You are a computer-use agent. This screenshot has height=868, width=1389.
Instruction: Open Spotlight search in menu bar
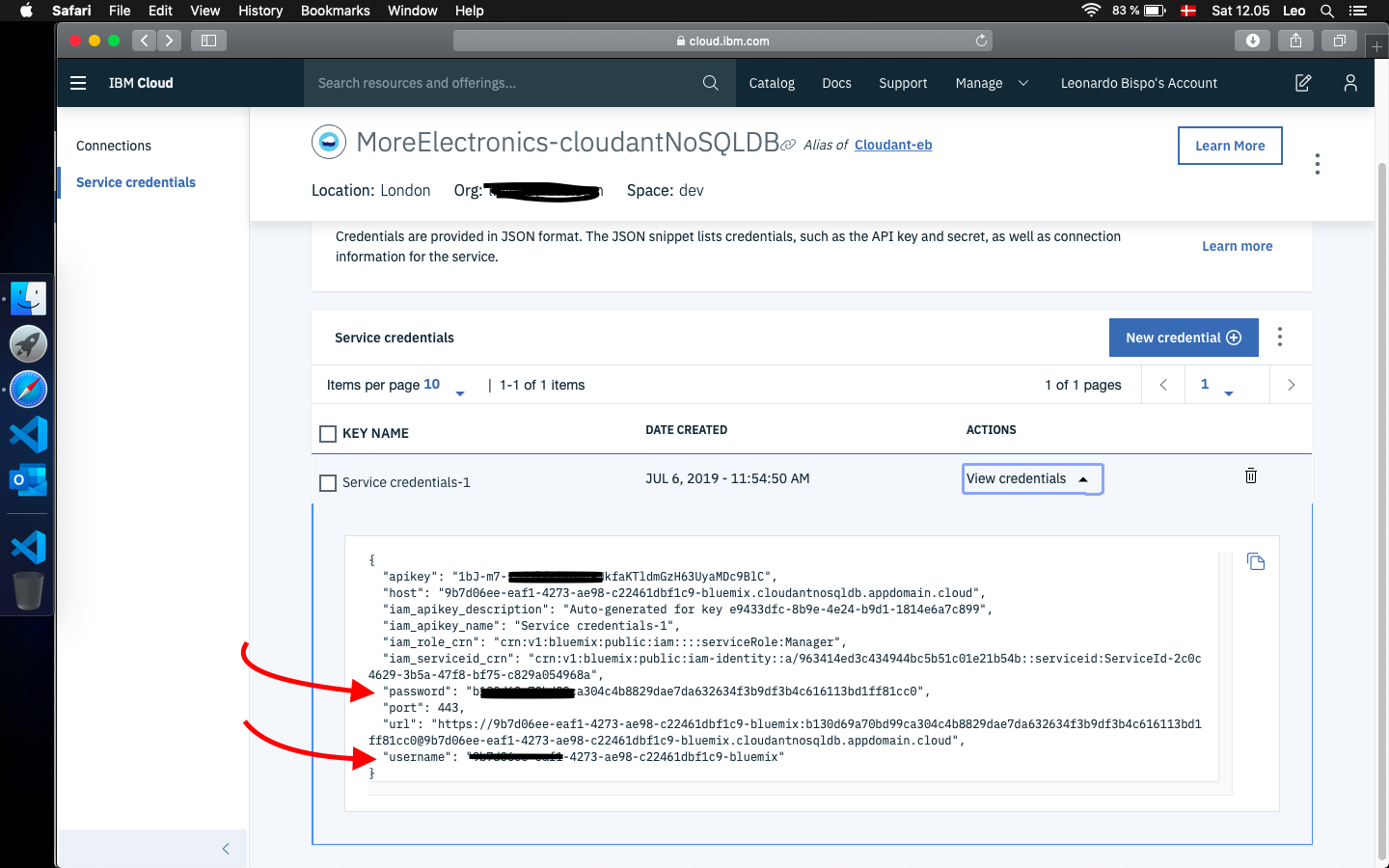(x=1327, y=11)
